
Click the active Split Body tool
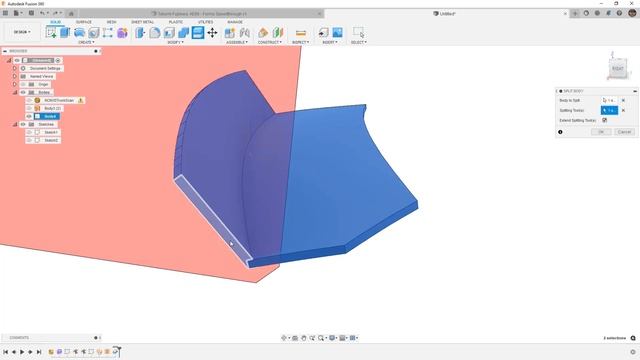point(198,32)
